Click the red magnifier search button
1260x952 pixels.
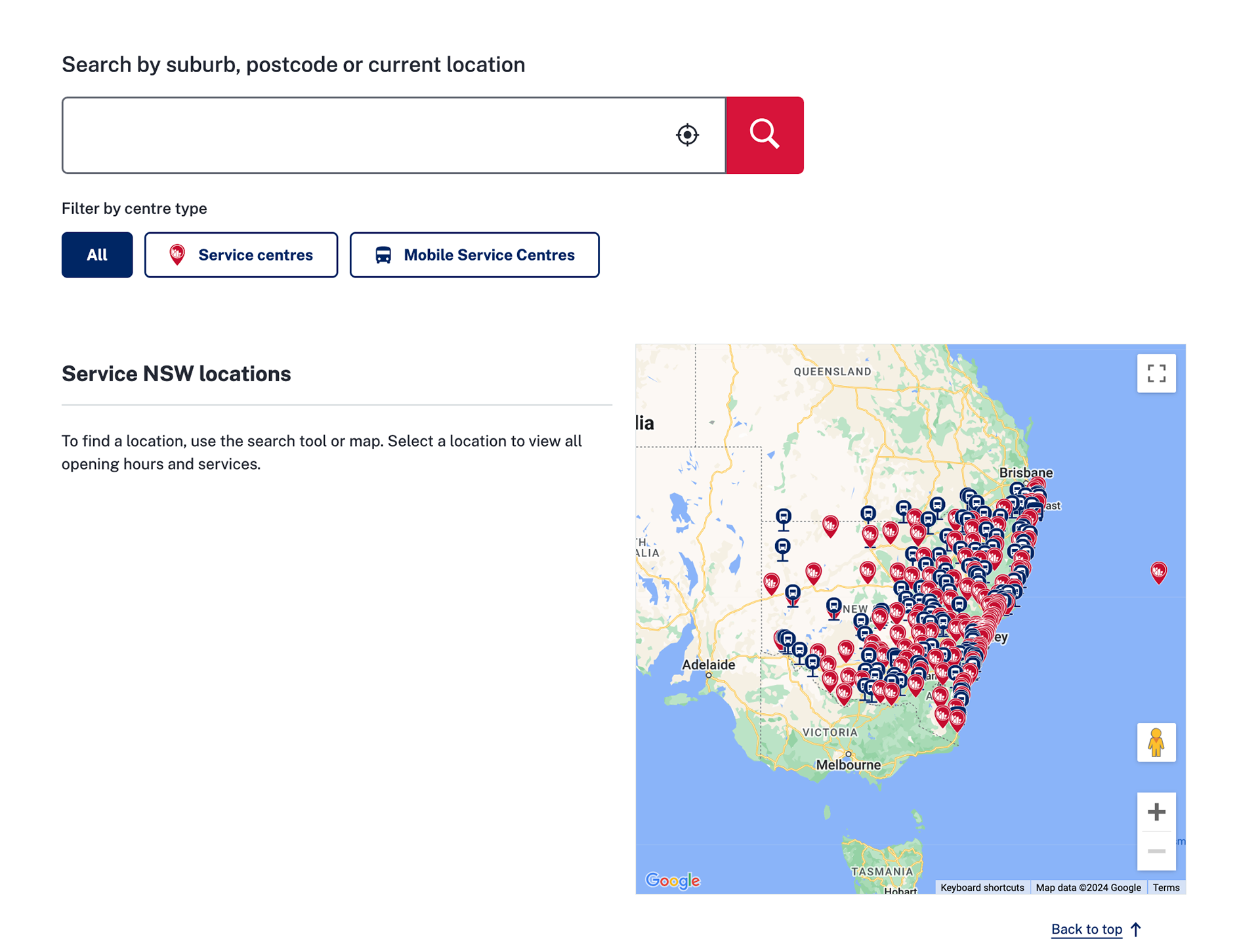coord(765,135)
